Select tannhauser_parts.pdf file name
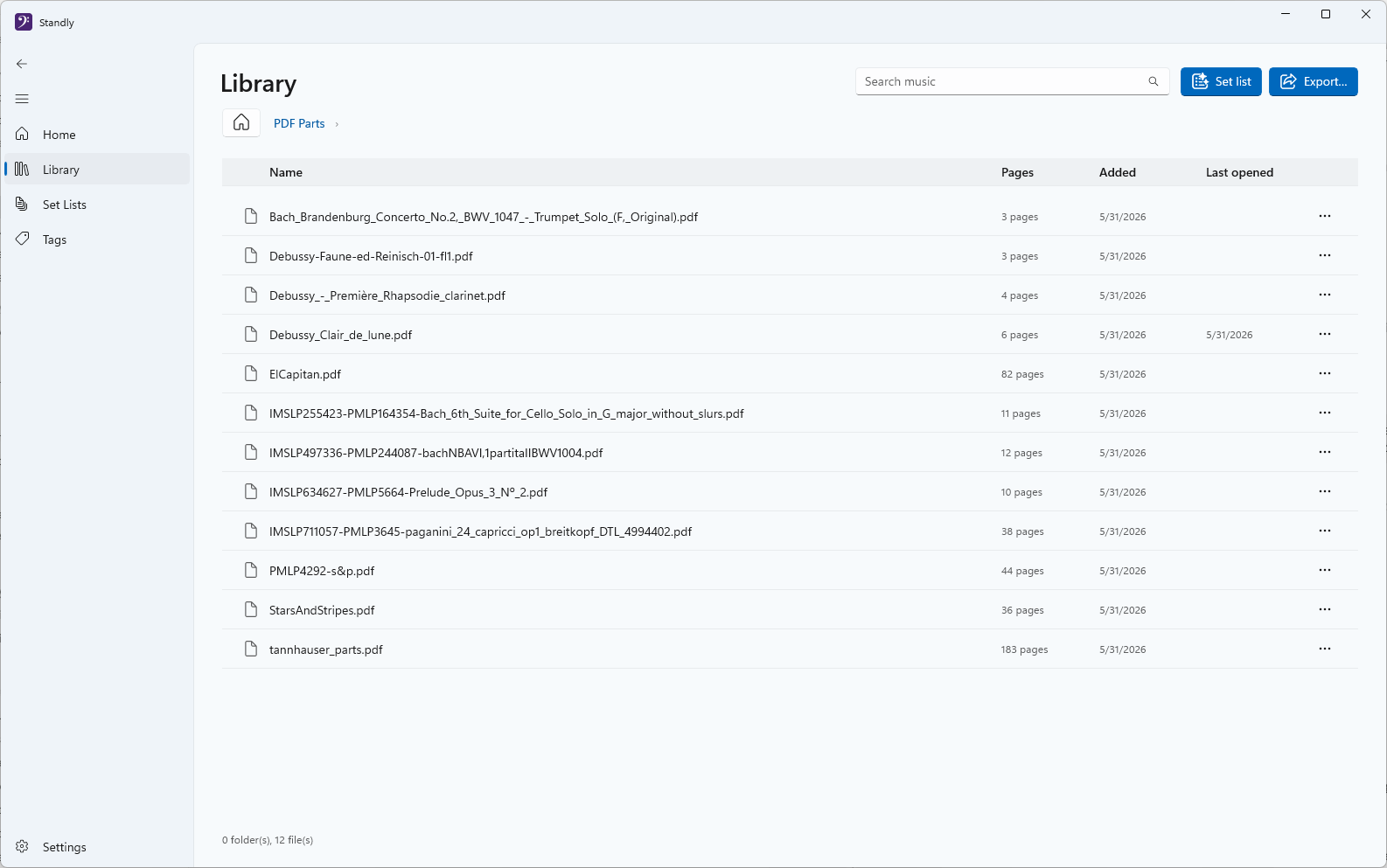1387x868 pixels. [x=326, y=649]
